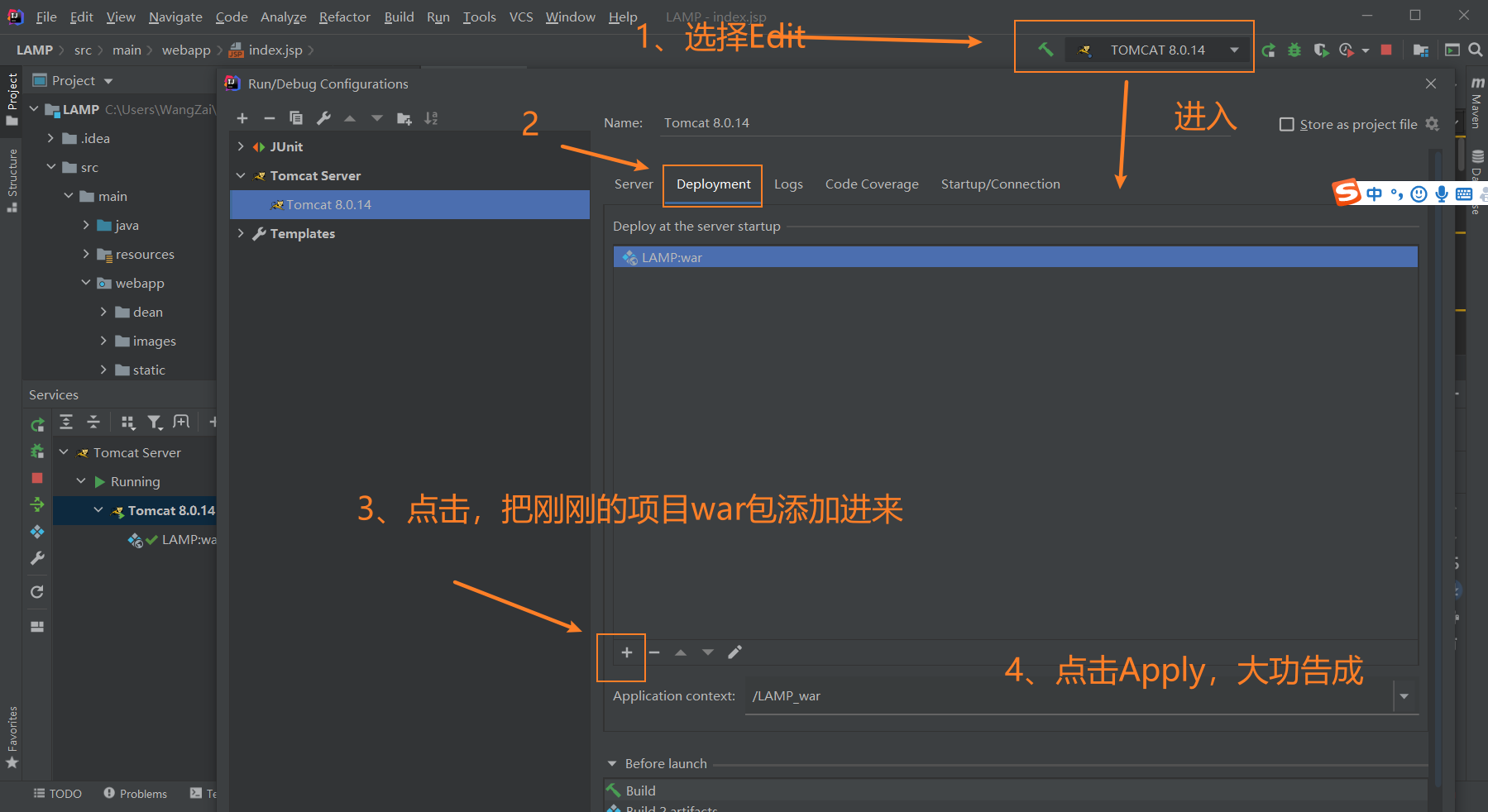Open Run with Coverage via shield-play icon
Viewport: 1488px width, 812px height.
(1321, 50)
